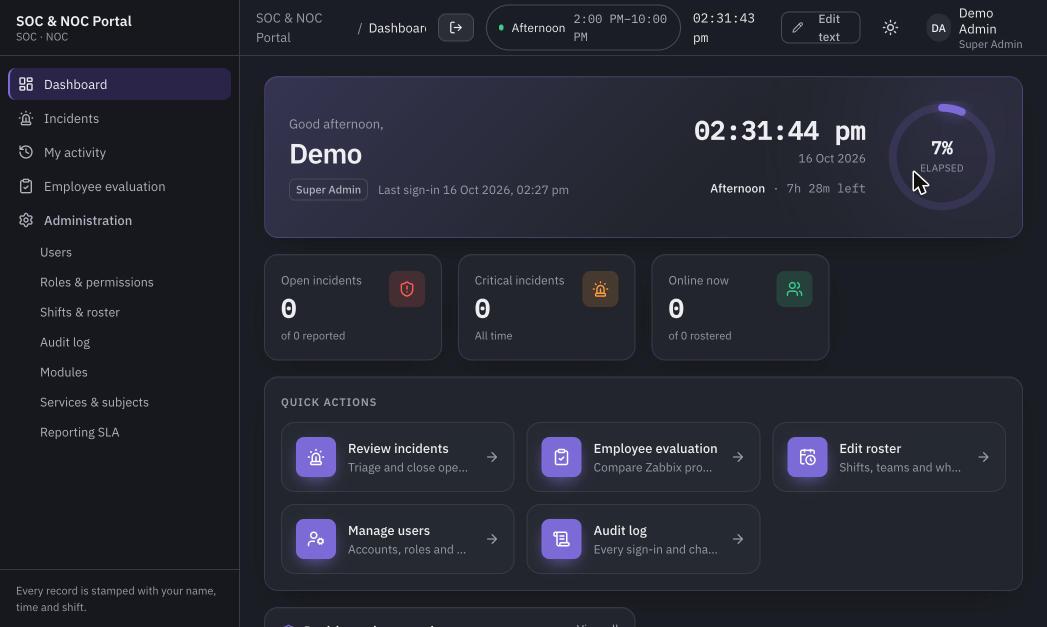Open Modules settings
1047x627 pixels.
point(63,373)
